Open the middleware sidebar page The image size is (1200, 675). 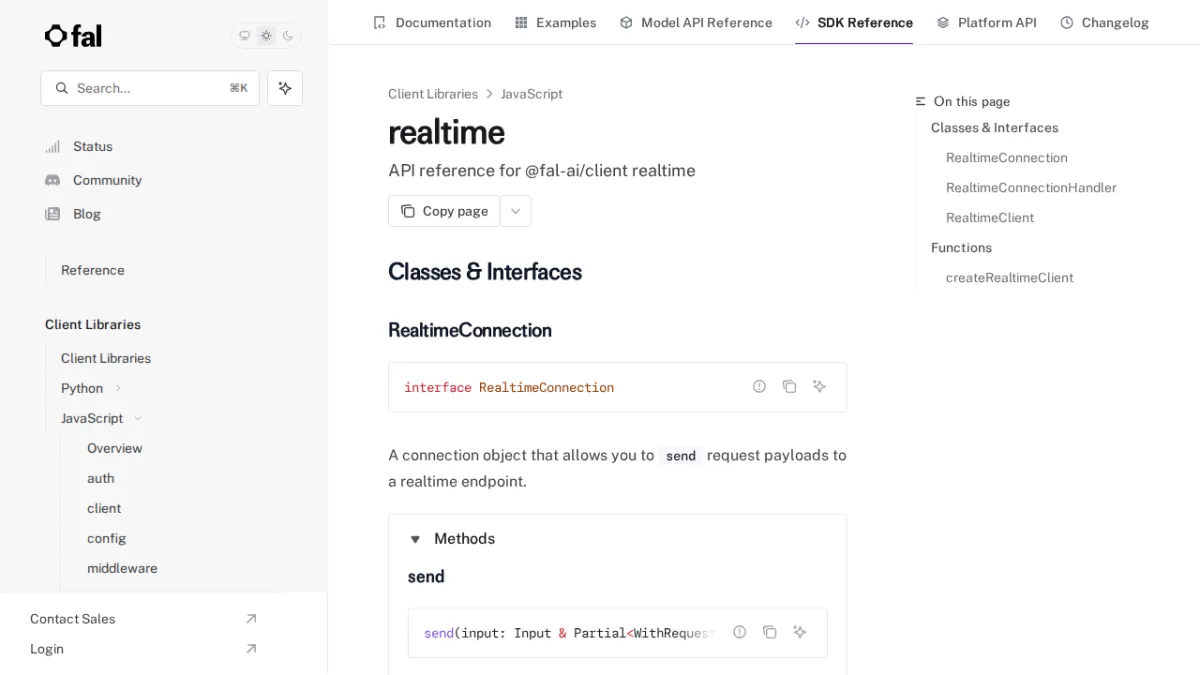coord(122,568)
